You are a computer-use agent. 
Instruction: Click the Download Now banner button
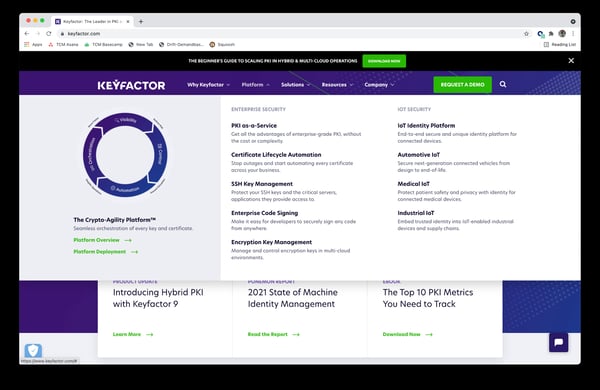[x=384, y=61]
